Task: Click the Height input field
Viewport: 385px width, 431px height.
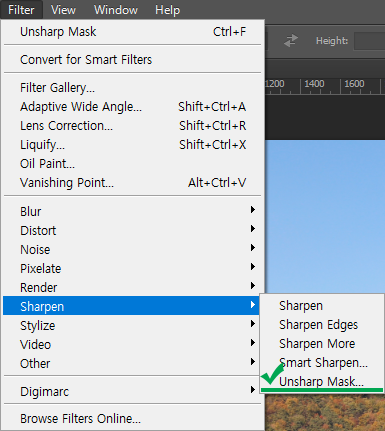Action: (x=369, y=41)
